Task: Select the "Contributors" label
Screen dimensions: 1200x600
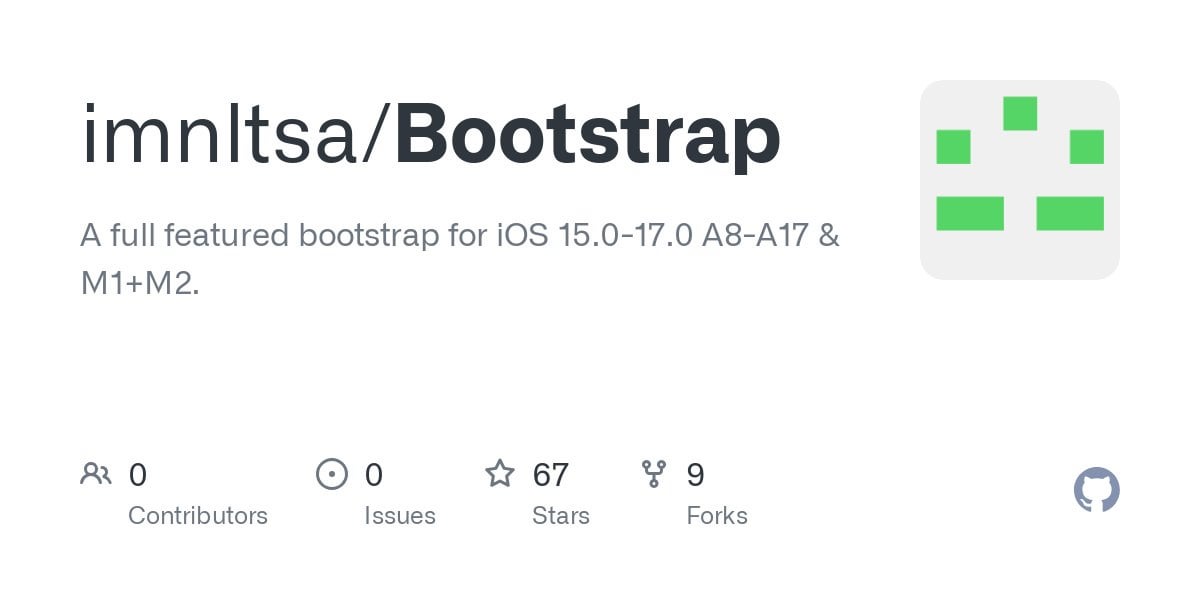Action: tap(198, 516)
